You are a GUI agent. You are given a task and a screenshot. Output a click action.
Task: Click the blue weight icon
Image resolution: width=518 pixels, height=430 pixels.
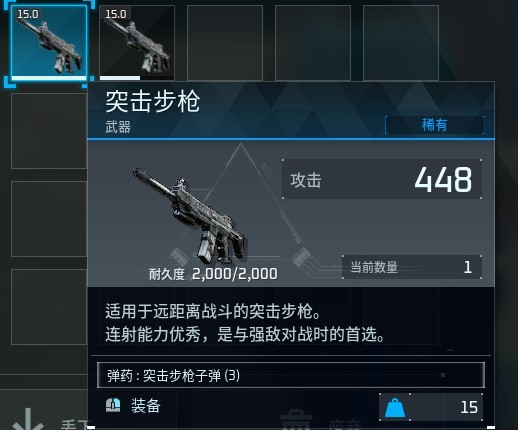click(395, 408)
